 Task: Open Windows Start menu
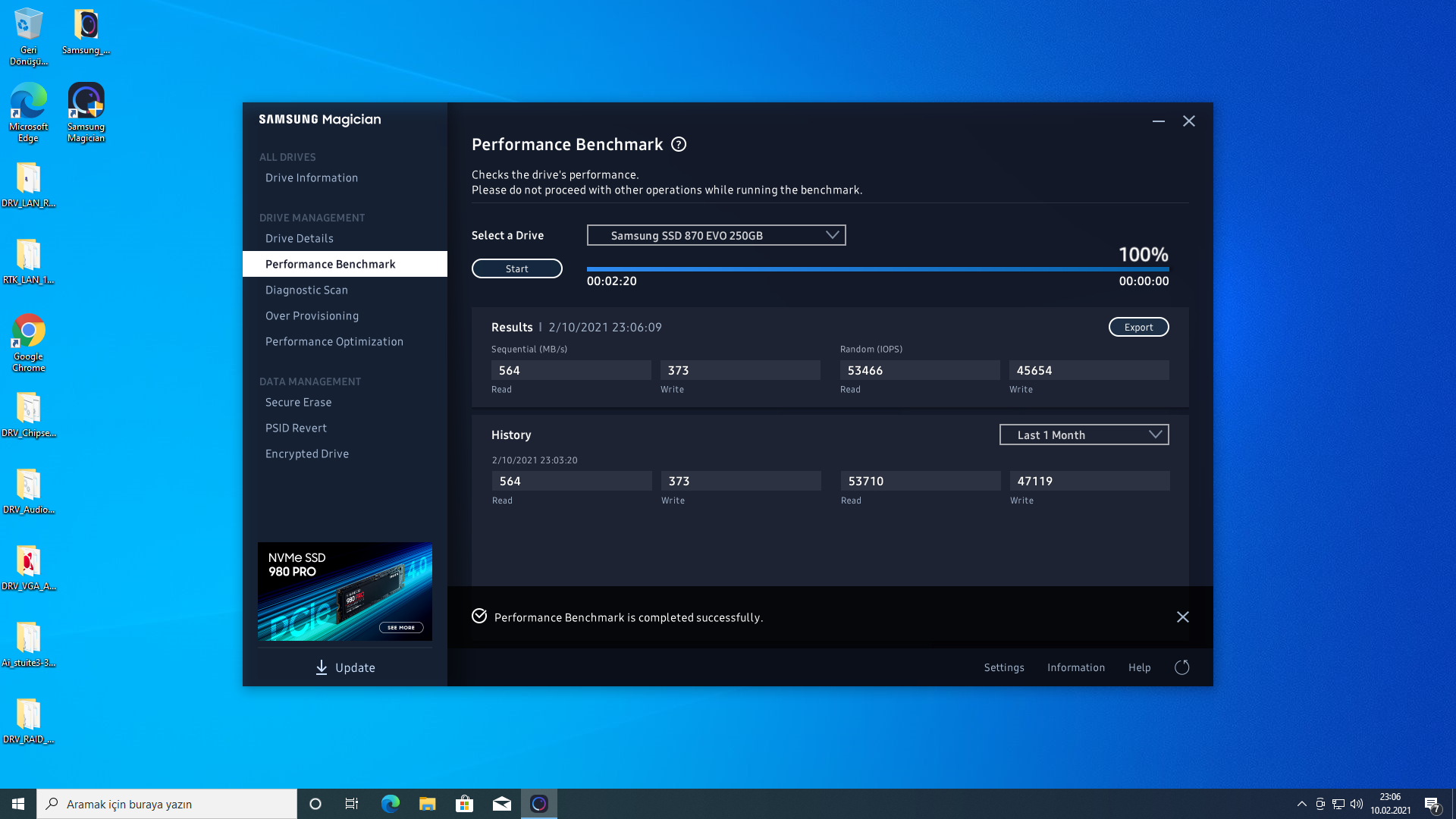tap(18, 804)
